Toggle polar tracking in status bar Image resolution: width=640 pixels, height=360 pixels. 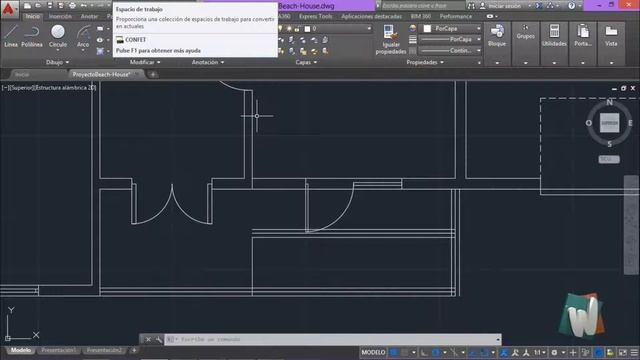pyautogui.click(x=436, y=352)
